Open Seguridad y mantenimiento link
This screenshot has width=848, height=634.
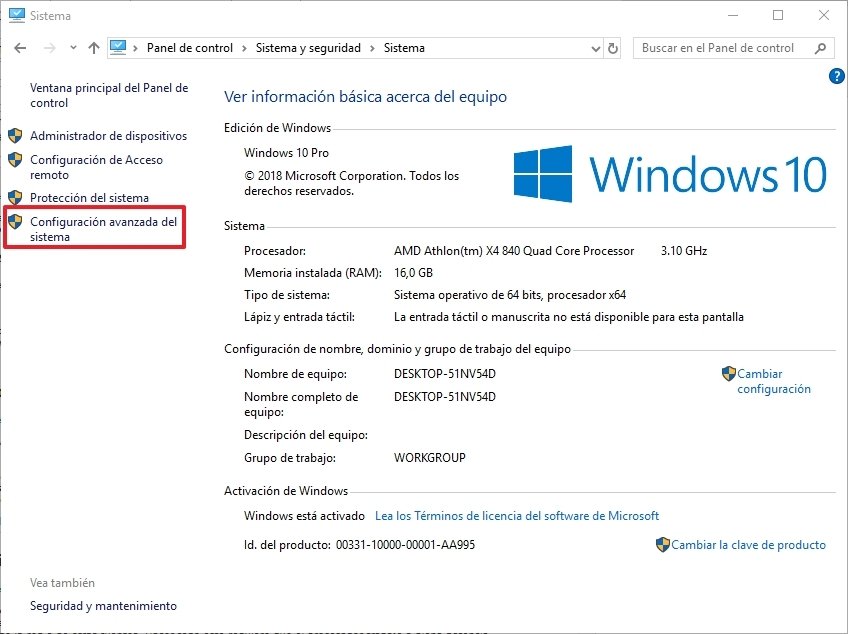pyautogui.click(x=103, y=606)
